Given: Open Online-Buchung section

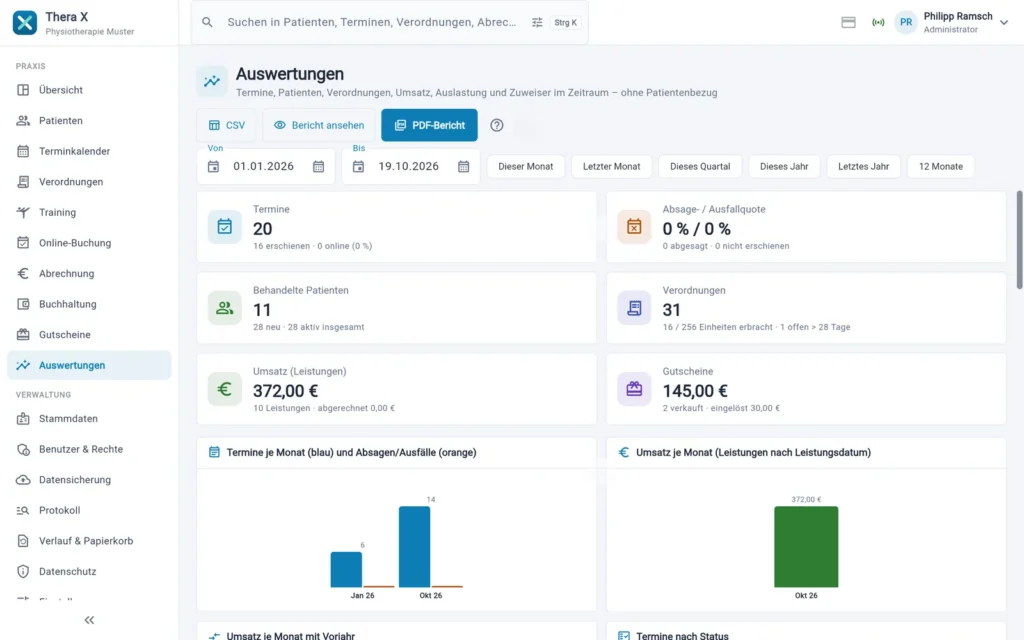Looking at the screenshot, I should point(89,243).
